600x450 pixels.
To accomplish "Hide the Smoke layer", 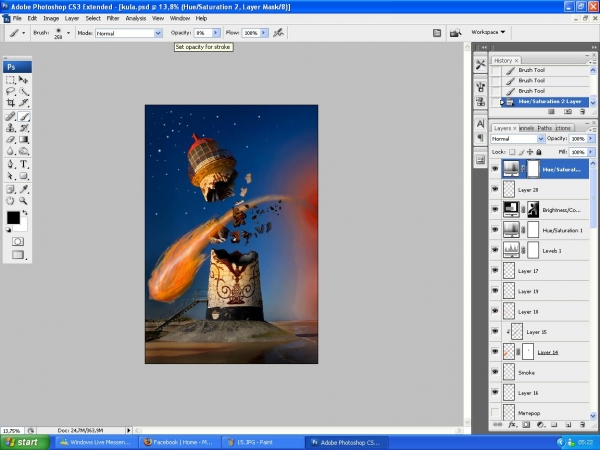I will coord(495,372).
